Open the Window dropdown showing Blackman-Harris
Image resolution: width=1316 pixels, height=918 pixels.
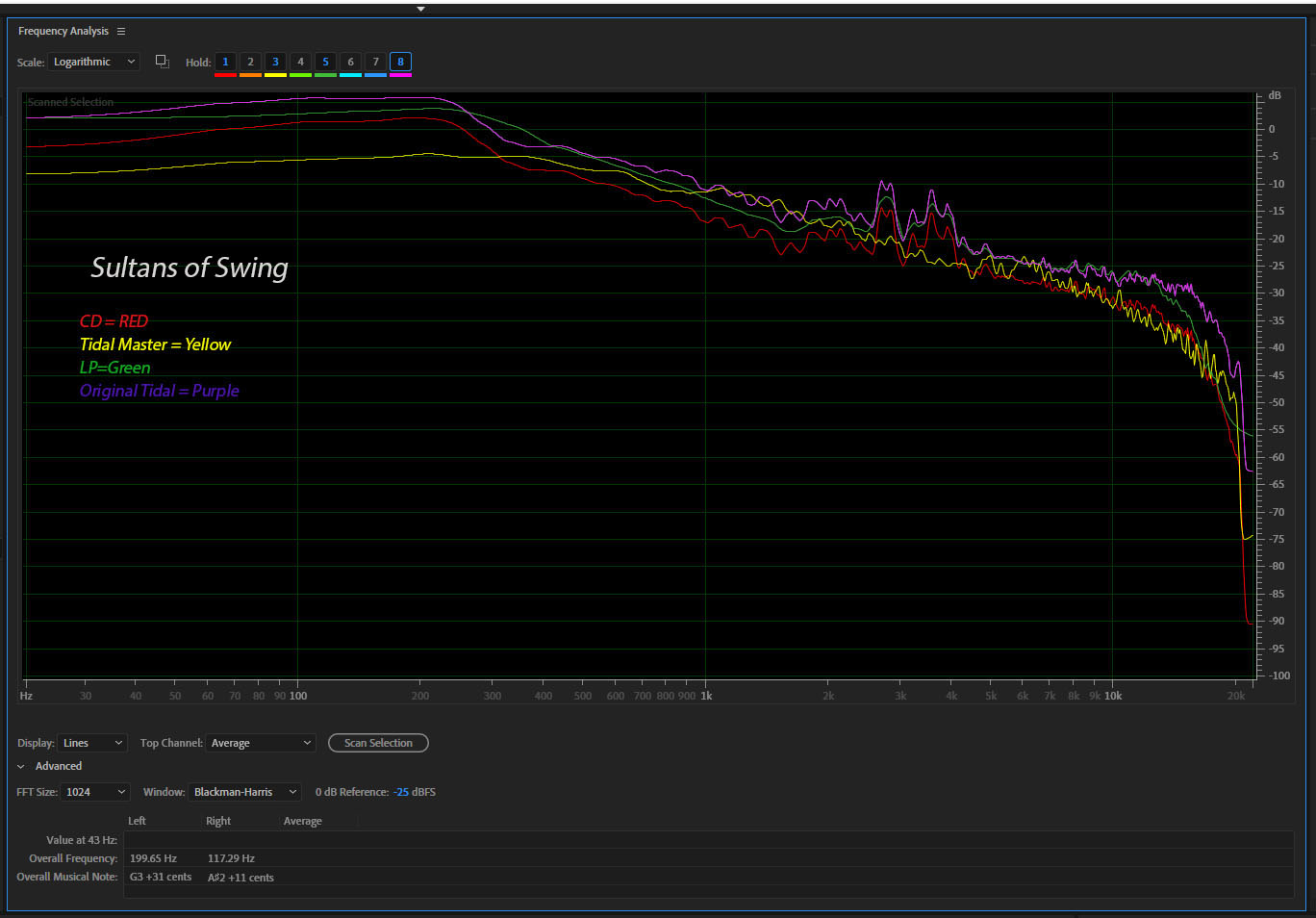[244, 792]
